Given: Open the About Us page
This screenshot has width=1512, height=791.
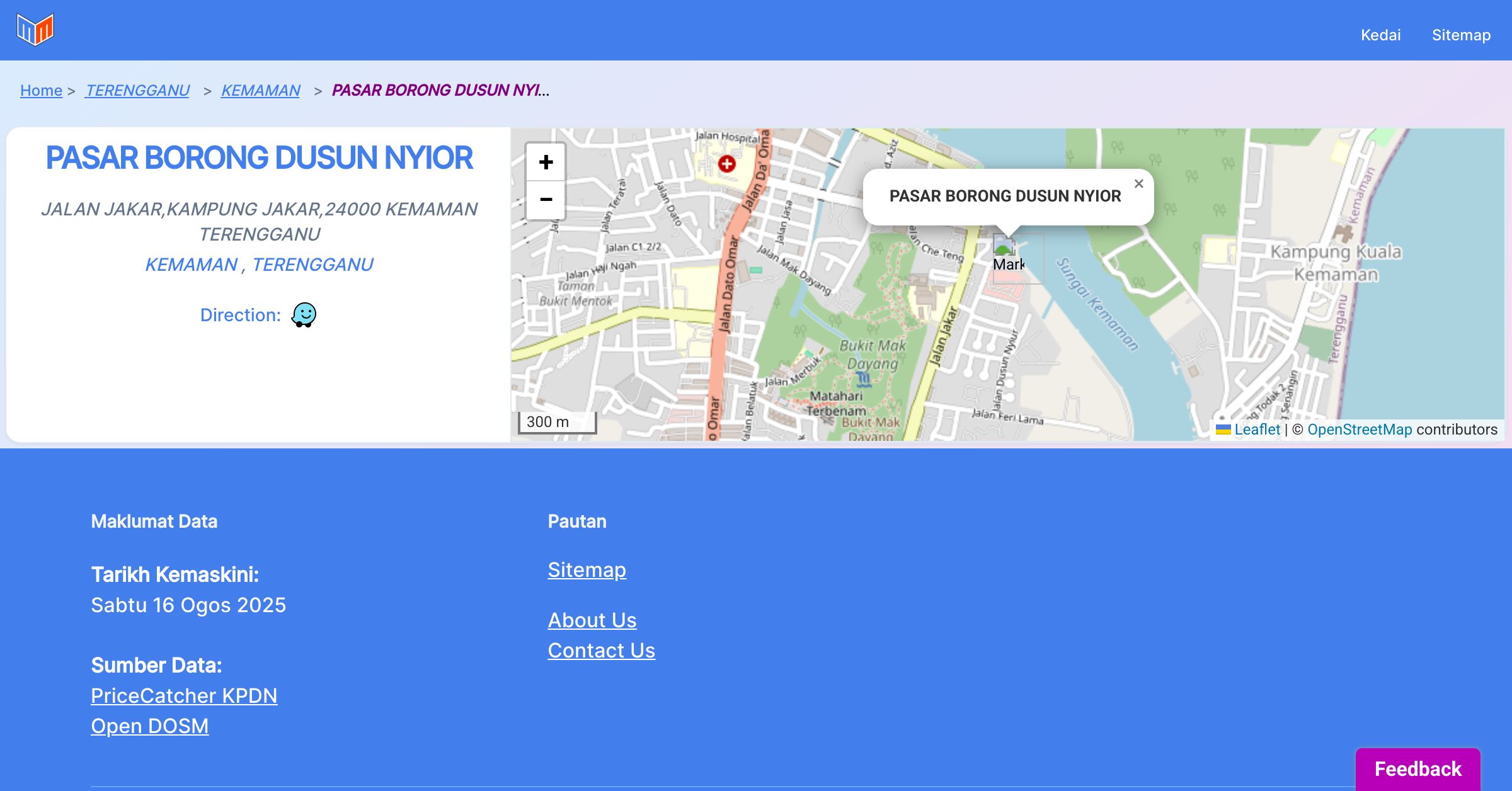Looking at the screenshot, I should click(x=592, y=620).
